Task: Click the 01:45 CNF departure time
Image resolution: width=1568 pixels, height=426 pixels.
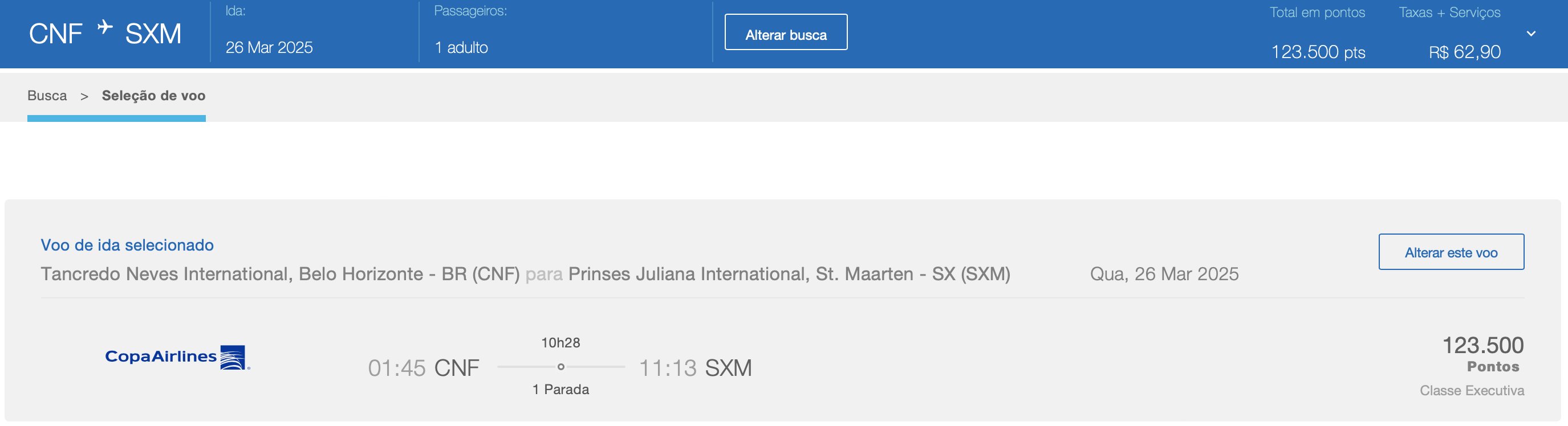Action: pyautogui.click(x=424, y=368)
